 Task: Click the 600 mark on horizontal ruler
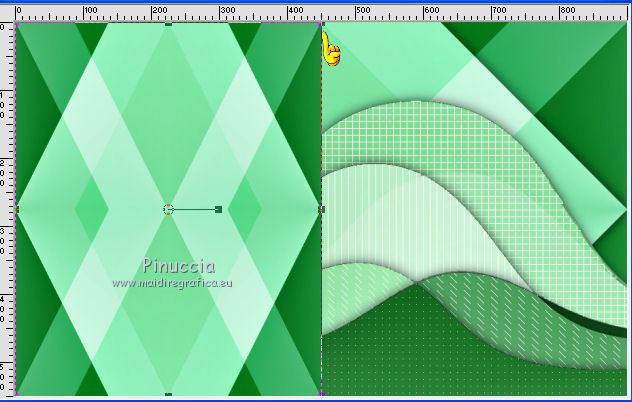tap(431, 10)
